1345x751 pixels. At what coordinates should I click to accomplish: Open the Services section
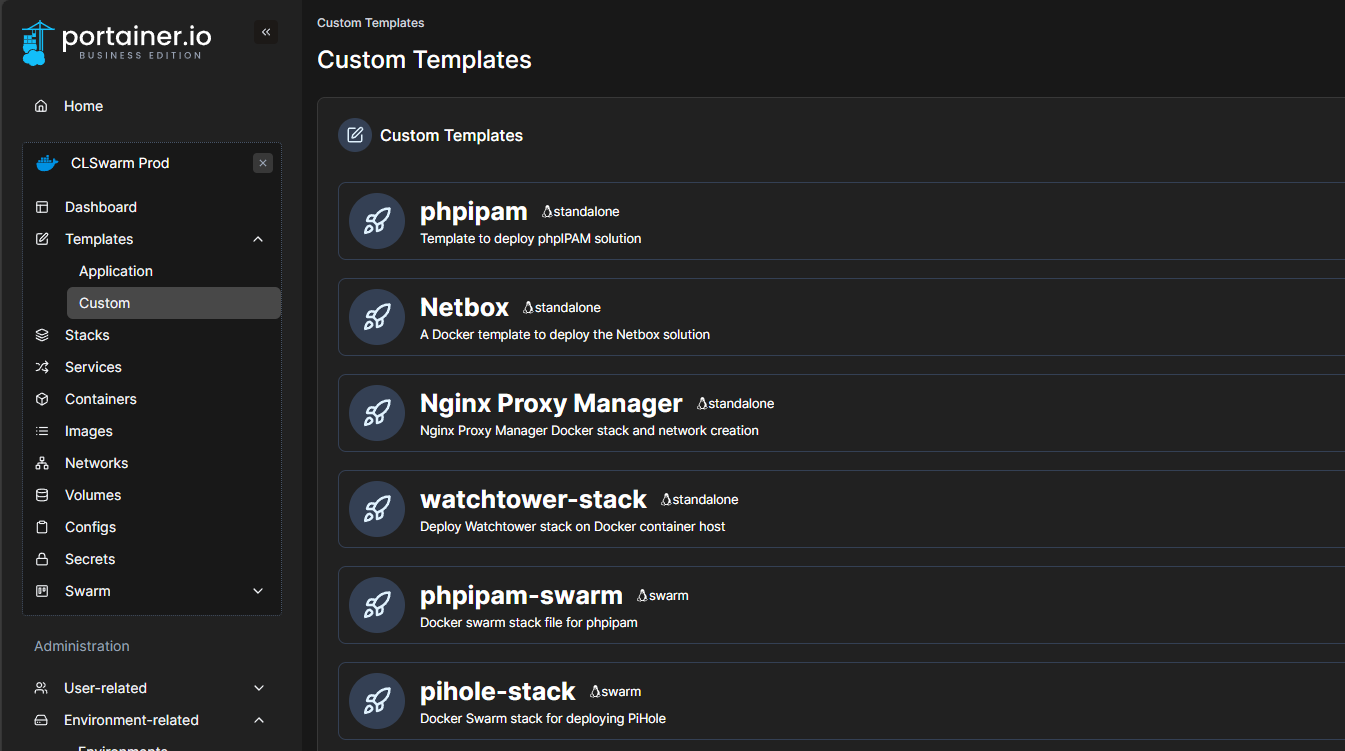click(x=92, y=366)
